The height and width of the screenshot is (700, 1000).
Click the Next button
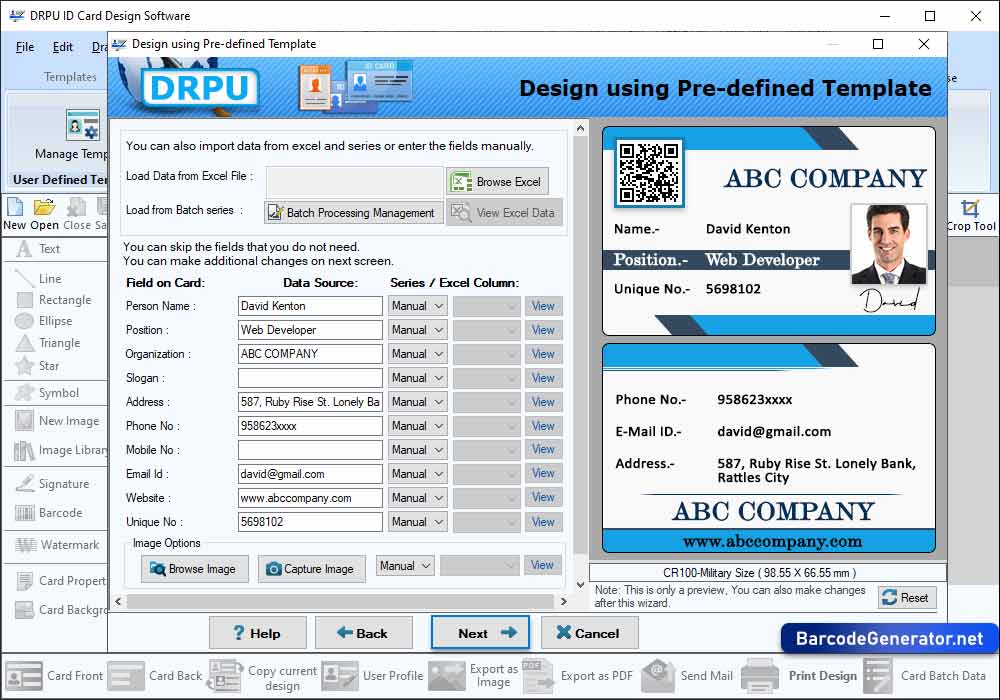pos(480,633)
